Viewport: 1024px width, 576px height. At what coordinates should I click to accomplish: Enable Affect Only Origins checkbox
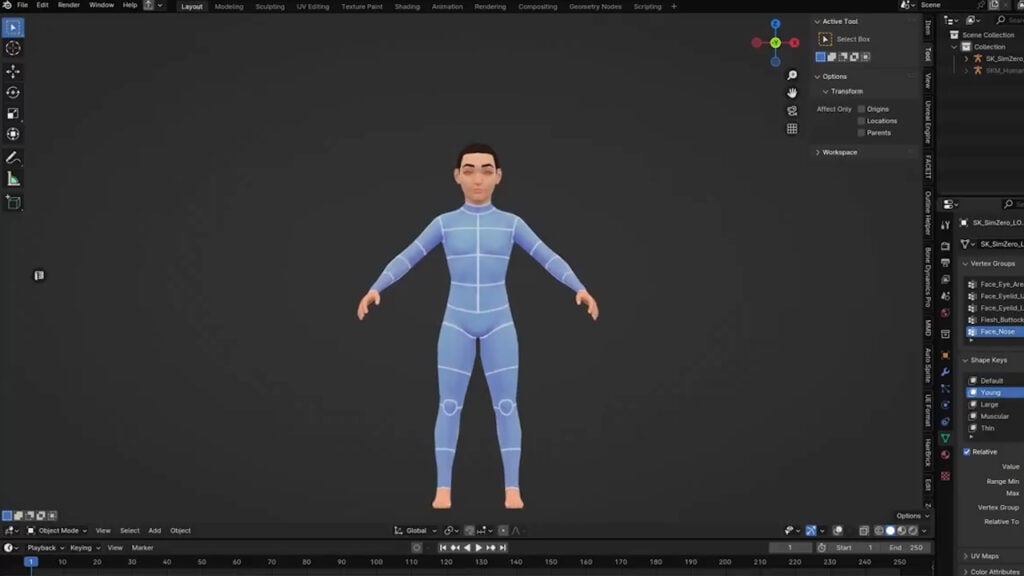click(862, 109)
